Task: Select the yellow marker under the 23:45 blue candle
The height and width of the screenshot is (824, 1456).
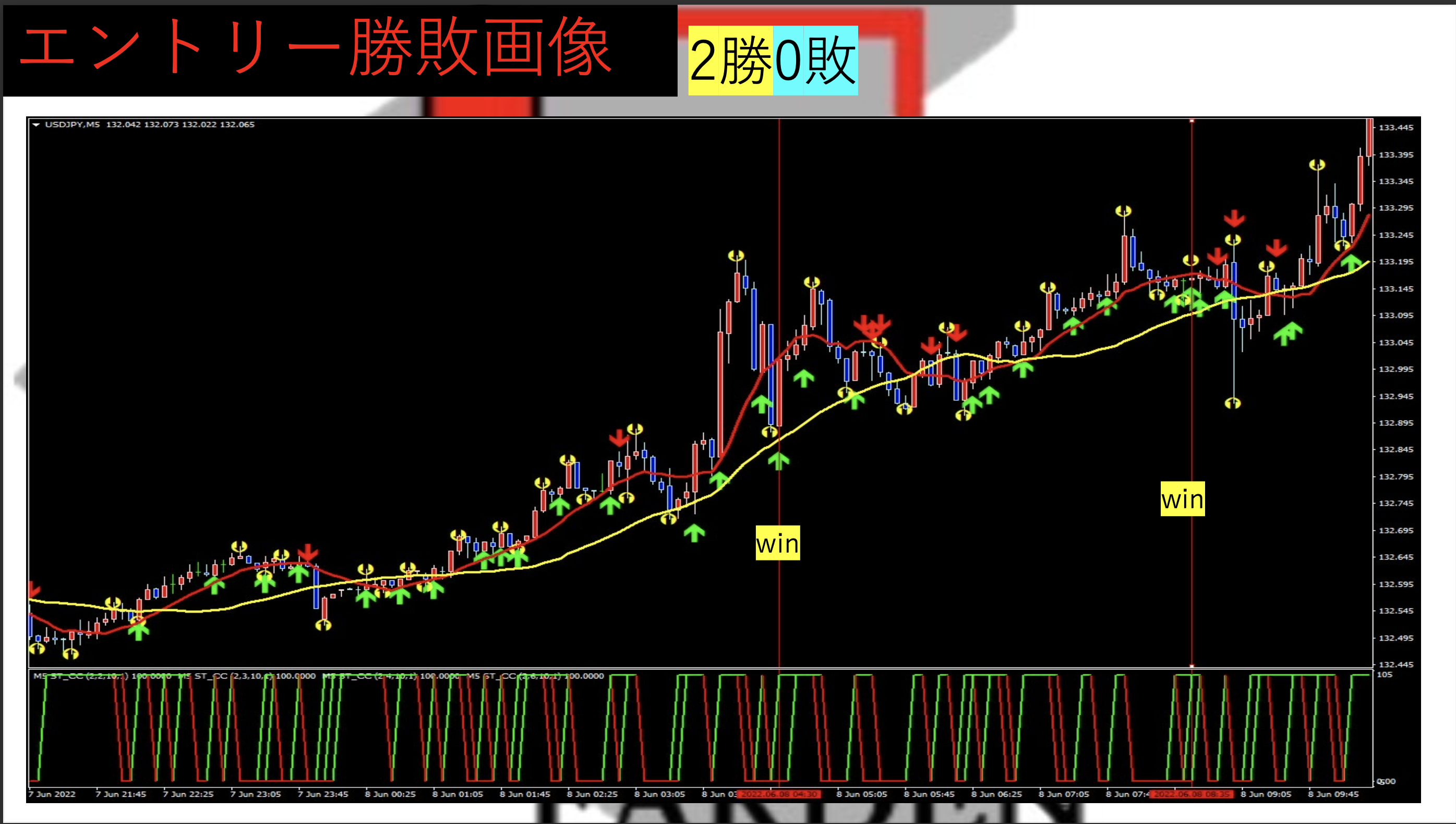Action: pyautogui.click(x=323, y=625)
